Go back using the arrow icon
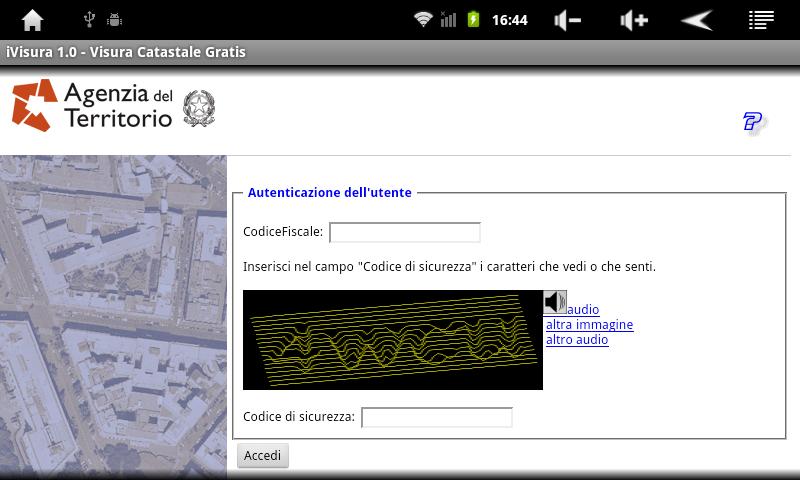The image size is (800, 480). tap(697, 20)
